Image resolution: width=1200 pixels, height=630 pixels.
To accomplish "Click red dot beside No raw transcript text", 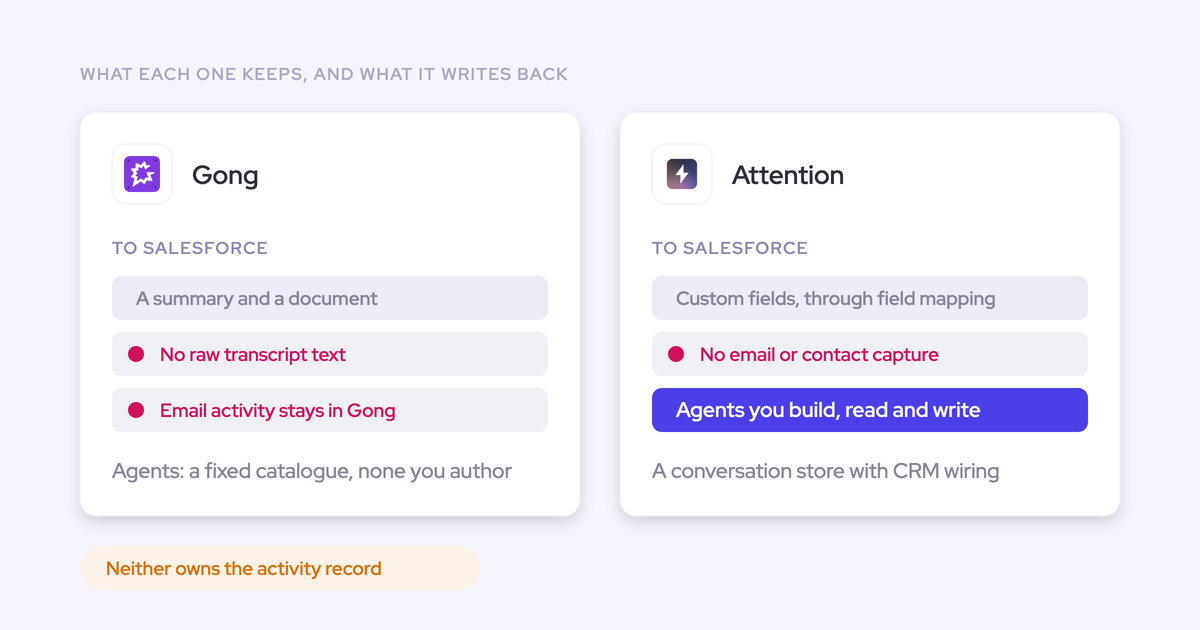I will click(x=136, y=354).
